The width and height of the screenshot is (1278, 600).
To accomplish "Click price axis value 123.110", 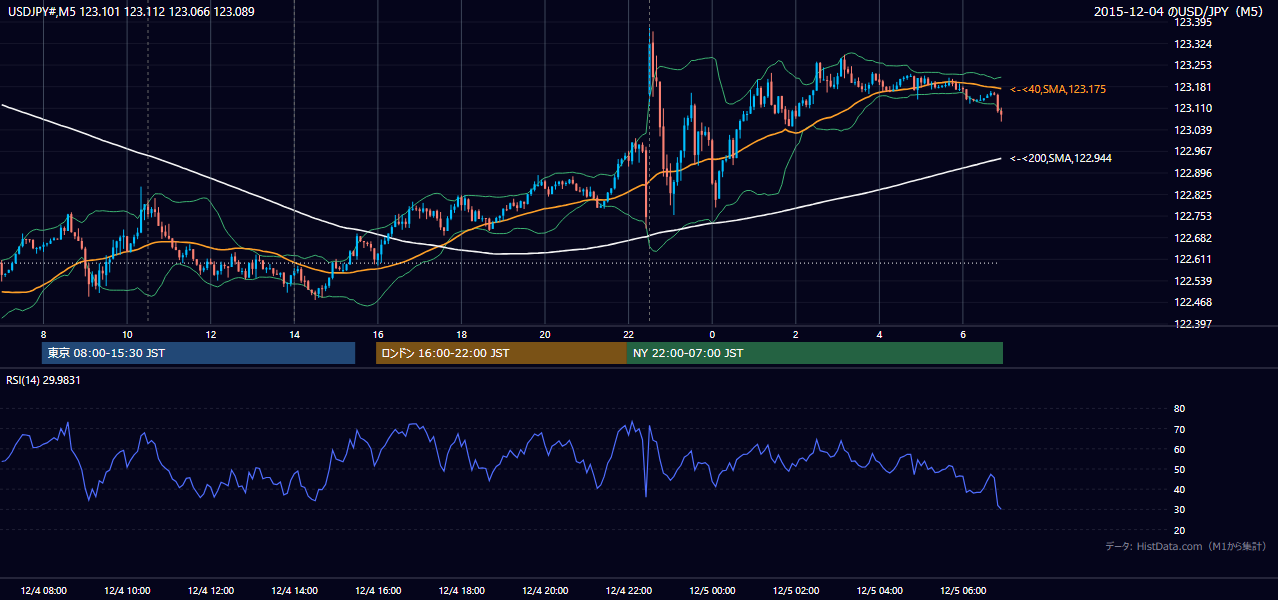I will pyautogui.click(x=1192, y=108).
